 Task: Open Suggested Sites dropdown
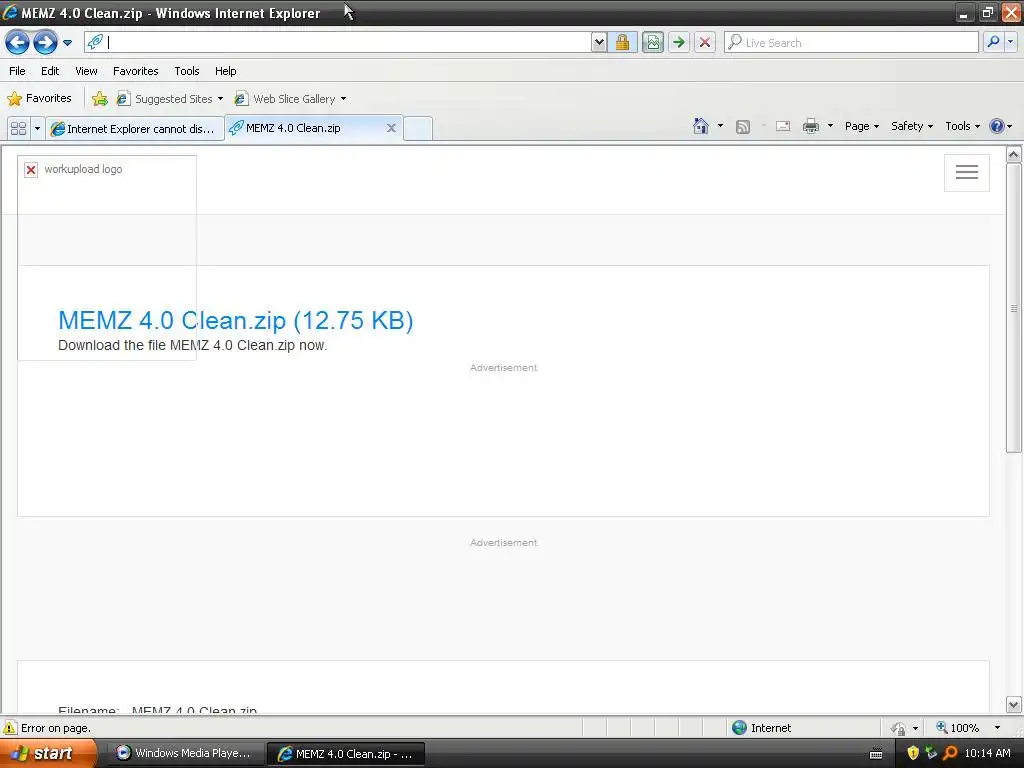(170, 99)
